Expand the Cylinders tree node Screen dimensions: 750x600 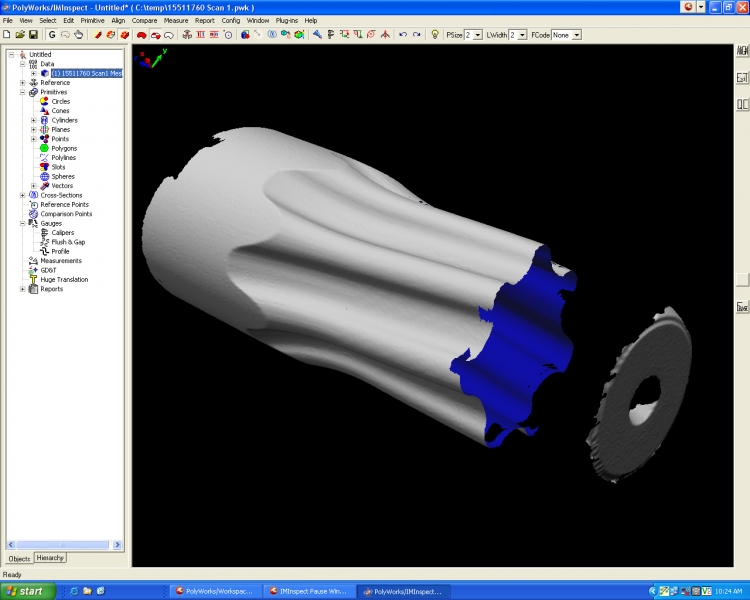(x=33, y=120)
